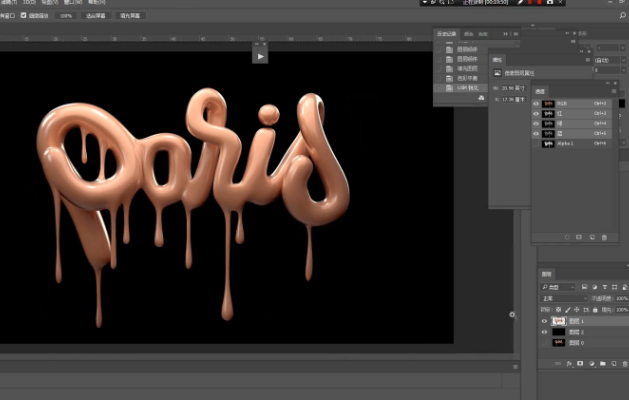Screen dimensions: 629x400
Task: Open the layer filter type dropdown
Action: coord(558,287)
